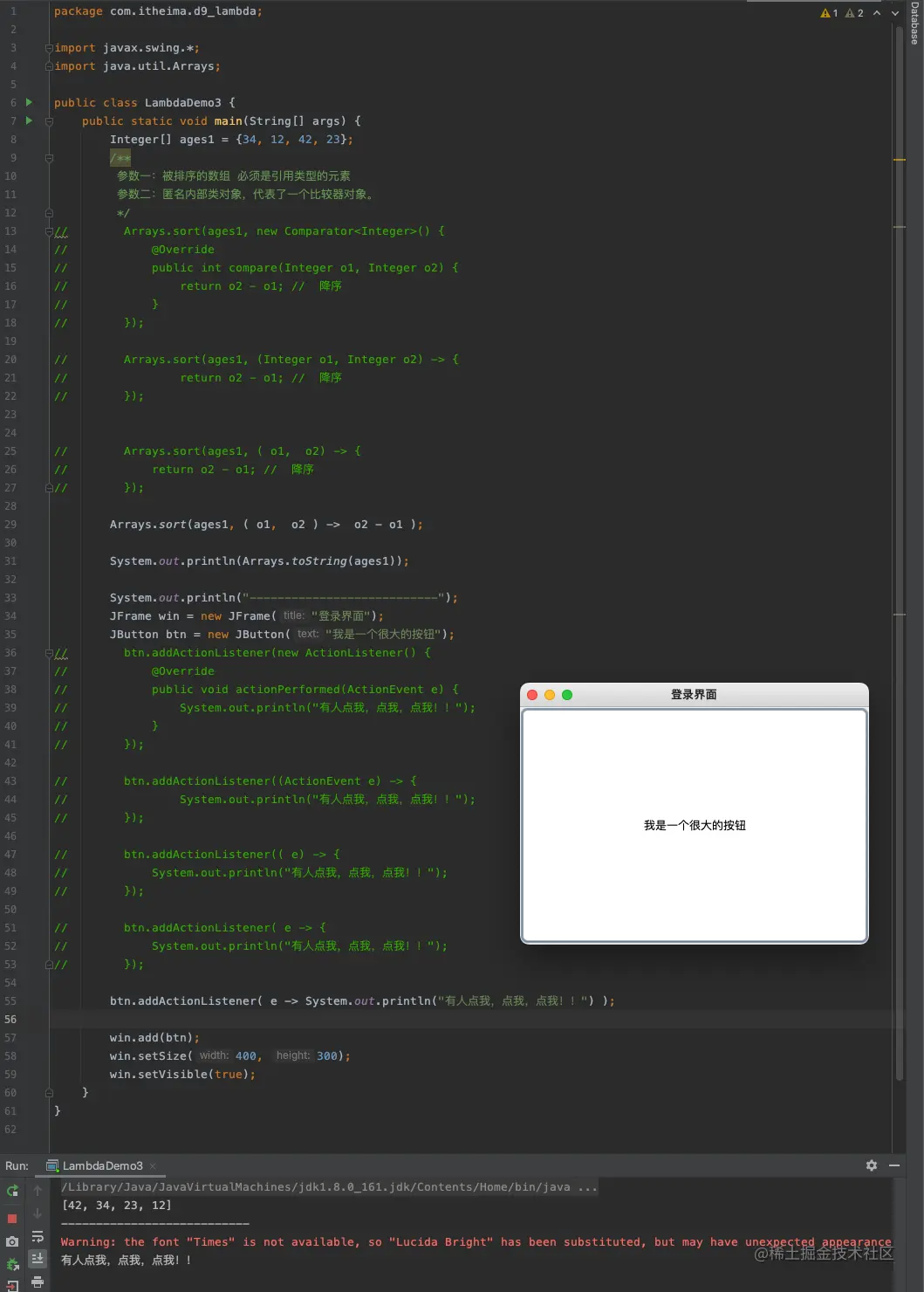The height and width of the screenshot is (1292, 924).
Task: Click the attach debugger bug icon
Action: [12, 1264]
